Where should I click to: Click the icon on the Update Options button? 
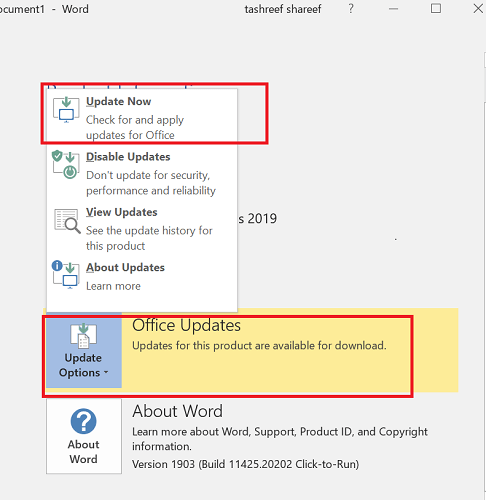pos(84,336)
